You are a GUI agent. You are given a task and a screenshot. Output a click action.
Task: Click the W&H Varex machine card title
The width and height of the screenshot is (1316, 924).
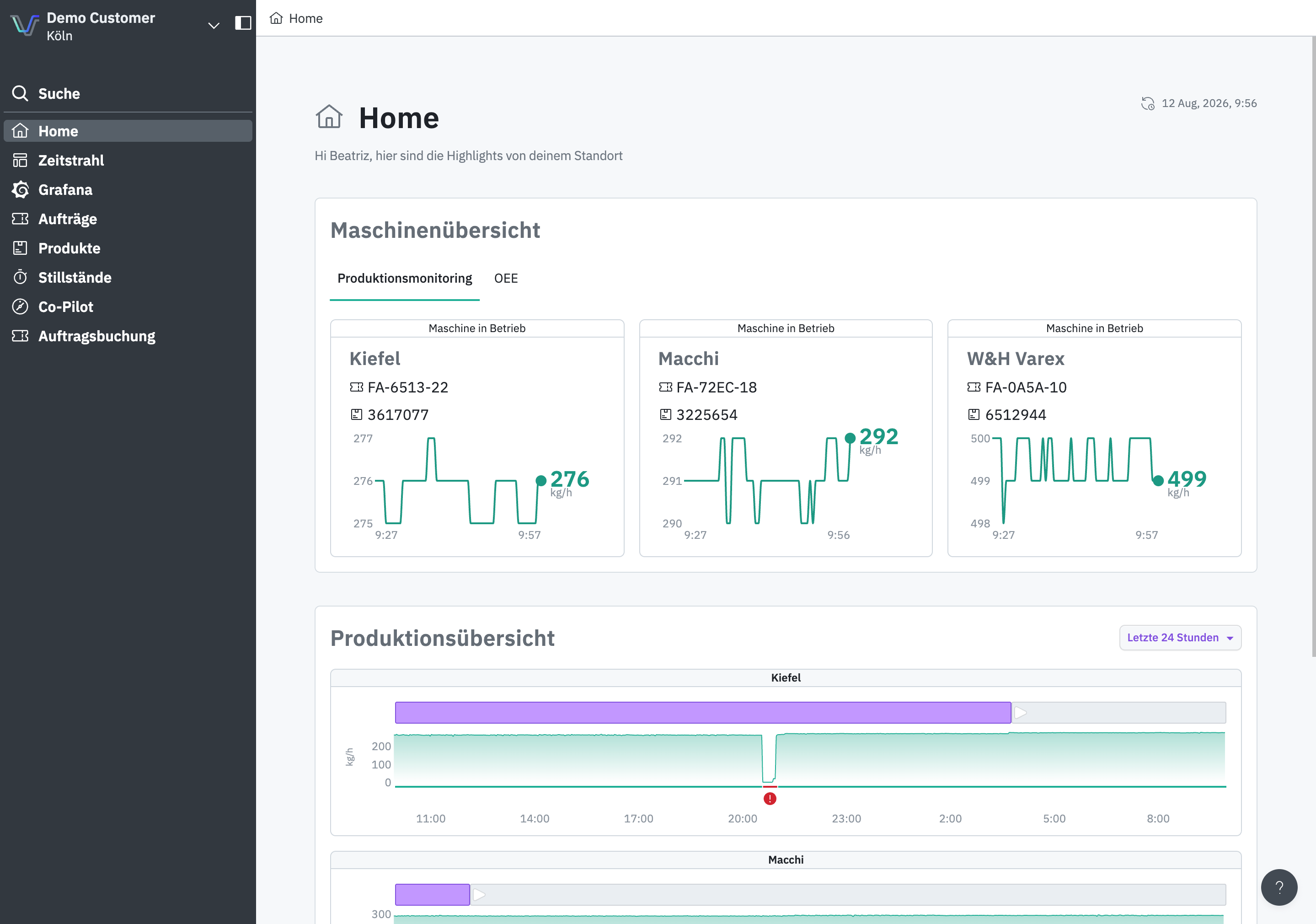click(1016, 358)
